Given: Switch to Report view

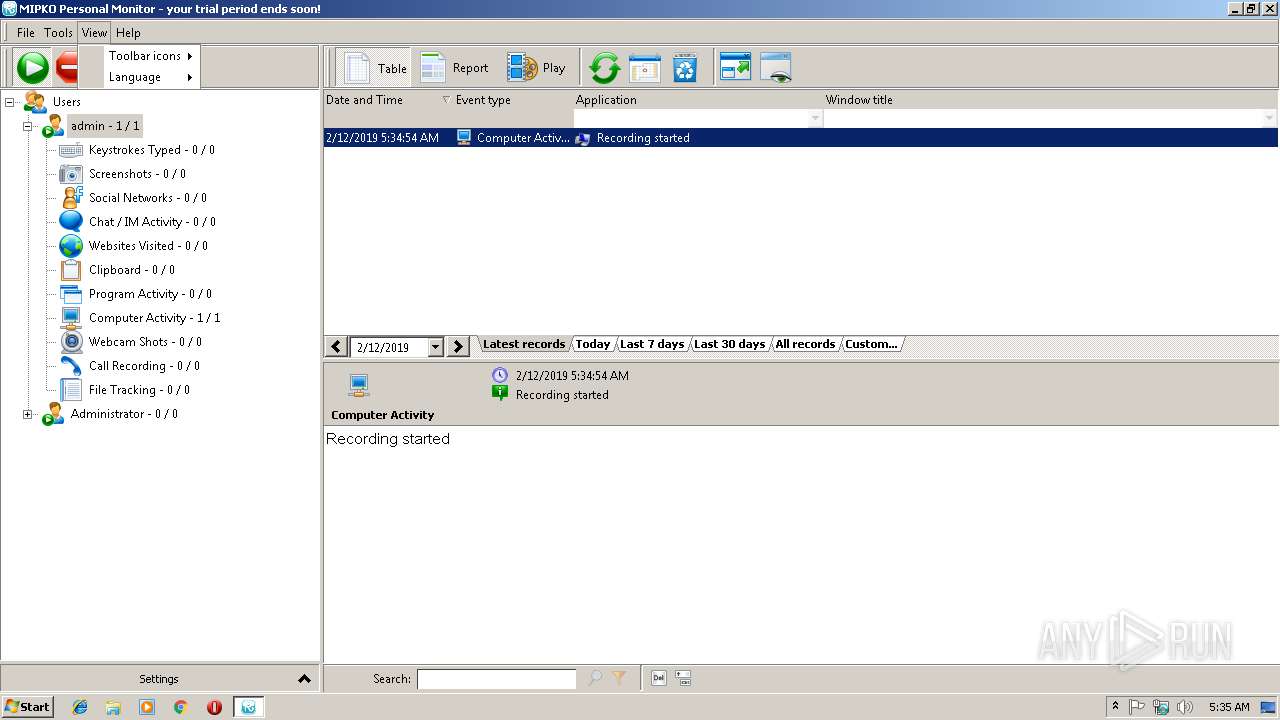Looking at the screenshot, I should (455, 68).
